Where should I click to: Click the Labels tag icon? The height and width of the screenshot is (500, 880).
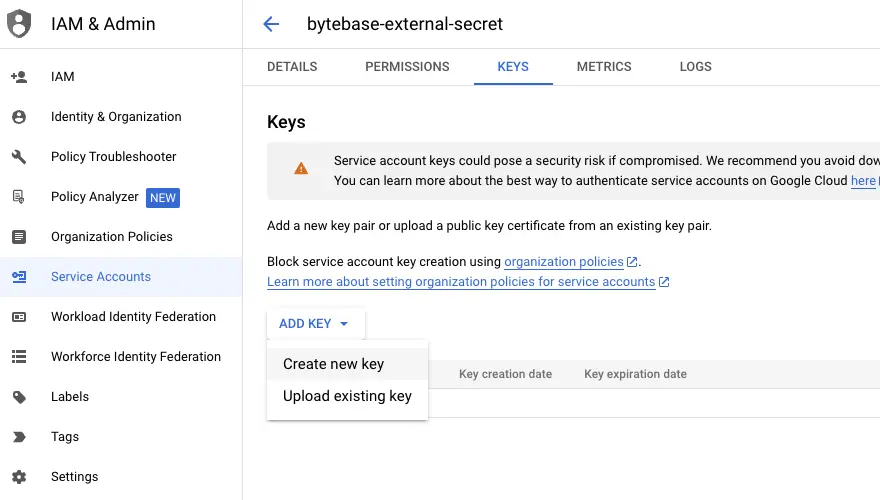pyautogui.click(x=19, y=397)
